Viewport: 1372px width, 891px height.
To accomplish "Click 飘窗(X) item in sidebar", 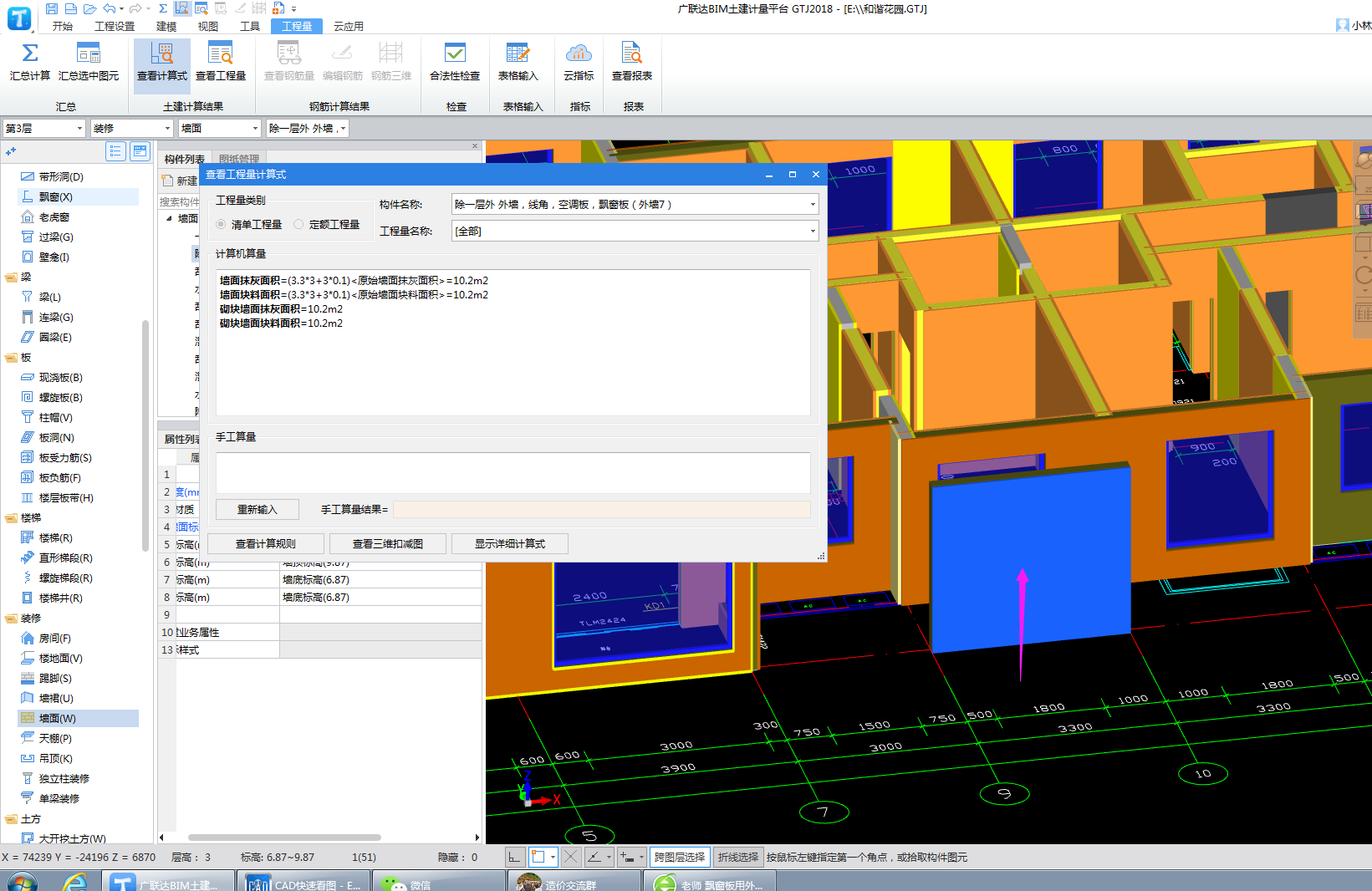I will pyautogui.click(x=56, y=197).
